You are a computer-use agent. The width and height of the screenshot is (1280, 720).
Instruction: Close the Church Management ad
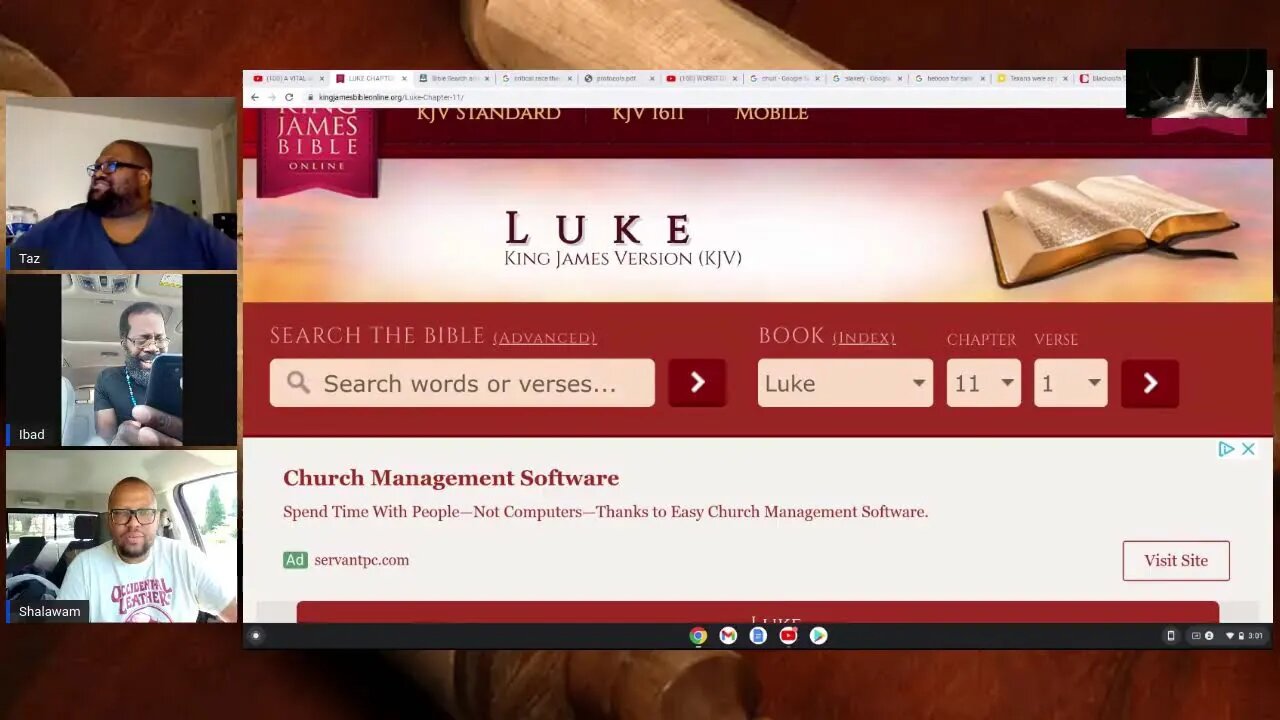[1248, 449]
